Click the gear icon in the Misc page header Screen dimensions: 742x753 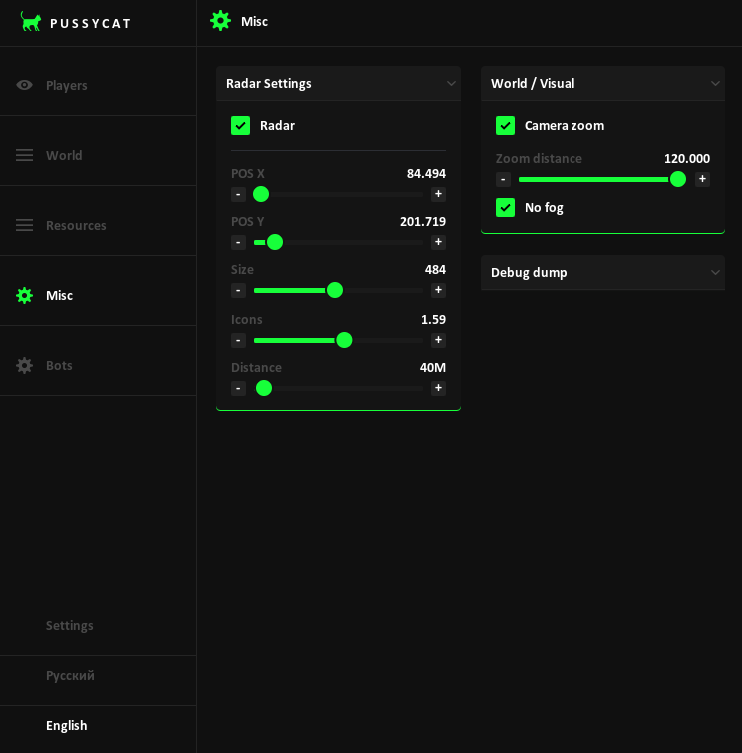tap(220, 21)
